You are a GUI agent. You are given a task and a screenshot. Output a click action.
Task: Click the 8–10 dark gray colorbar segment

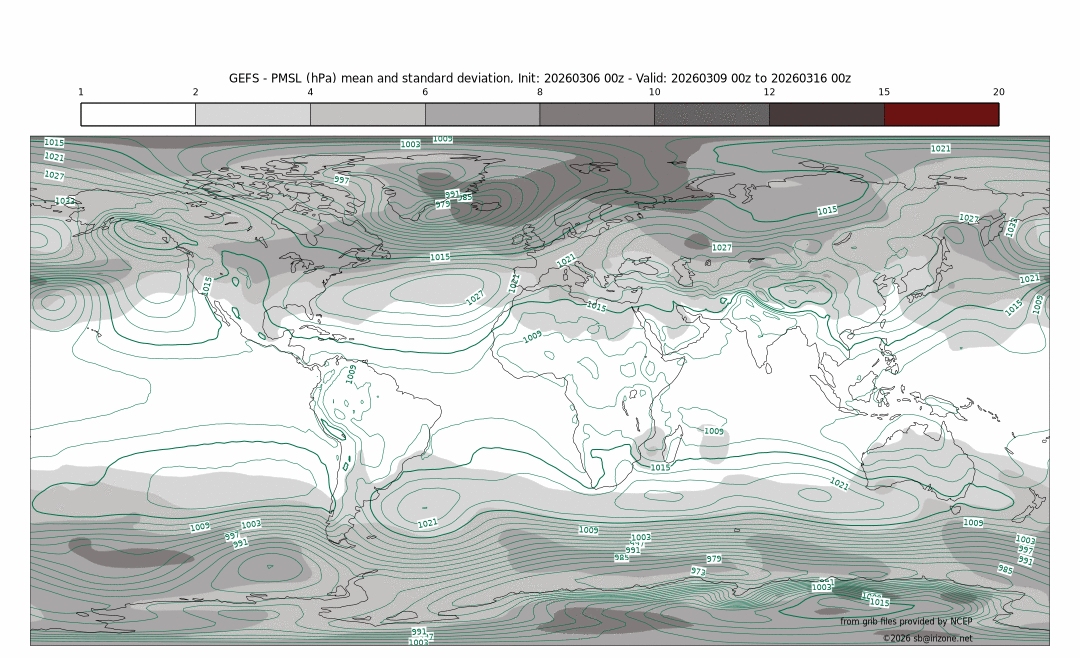pyautogui.click(x=597, y=114)
